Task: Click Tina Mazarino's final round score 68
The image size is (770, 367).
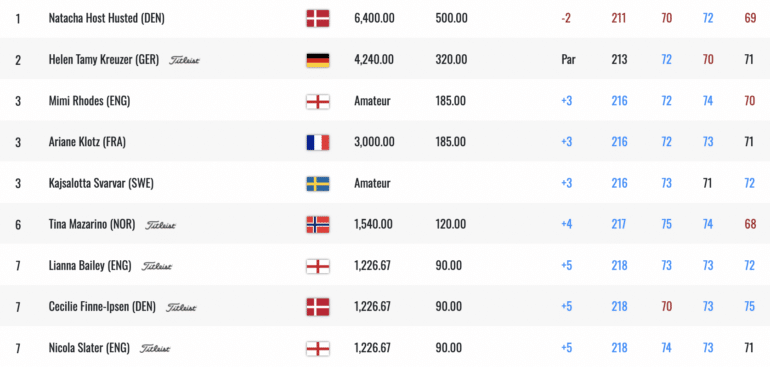Action: click(750, 225)
